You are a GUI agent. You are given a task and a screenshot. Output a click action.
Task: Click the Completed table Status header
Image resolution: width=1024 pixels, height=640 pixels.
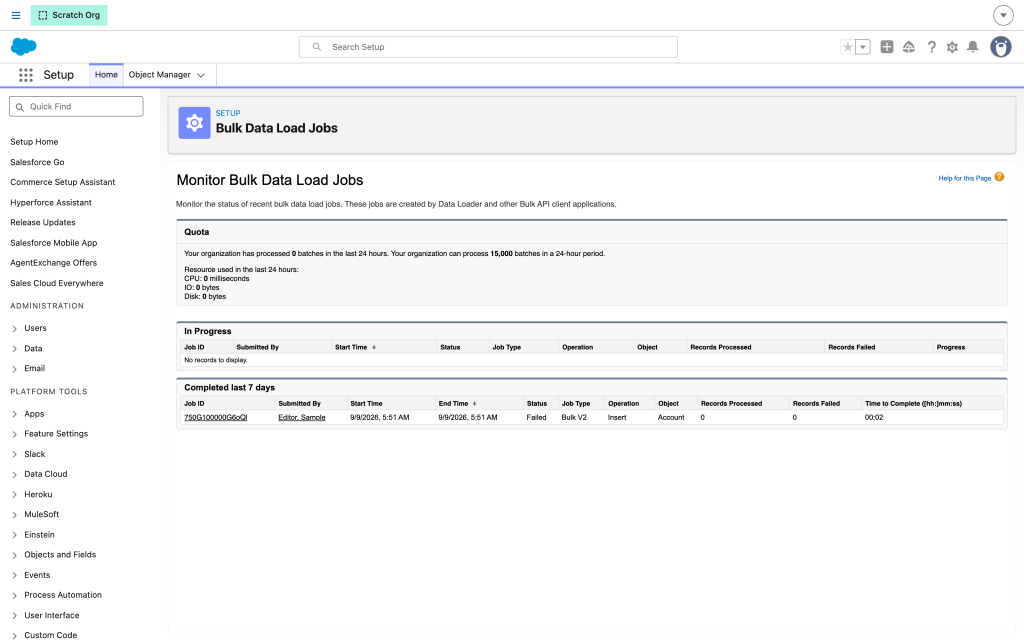pyautogui.click(x=537, y=404)
